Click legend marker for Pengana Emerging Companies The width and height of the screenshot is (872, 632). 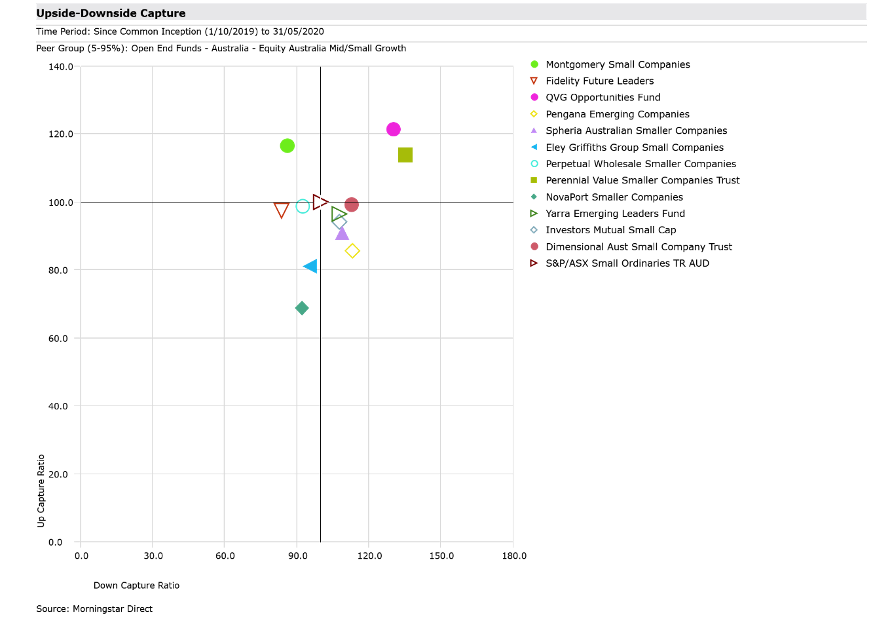click(534, 114)
